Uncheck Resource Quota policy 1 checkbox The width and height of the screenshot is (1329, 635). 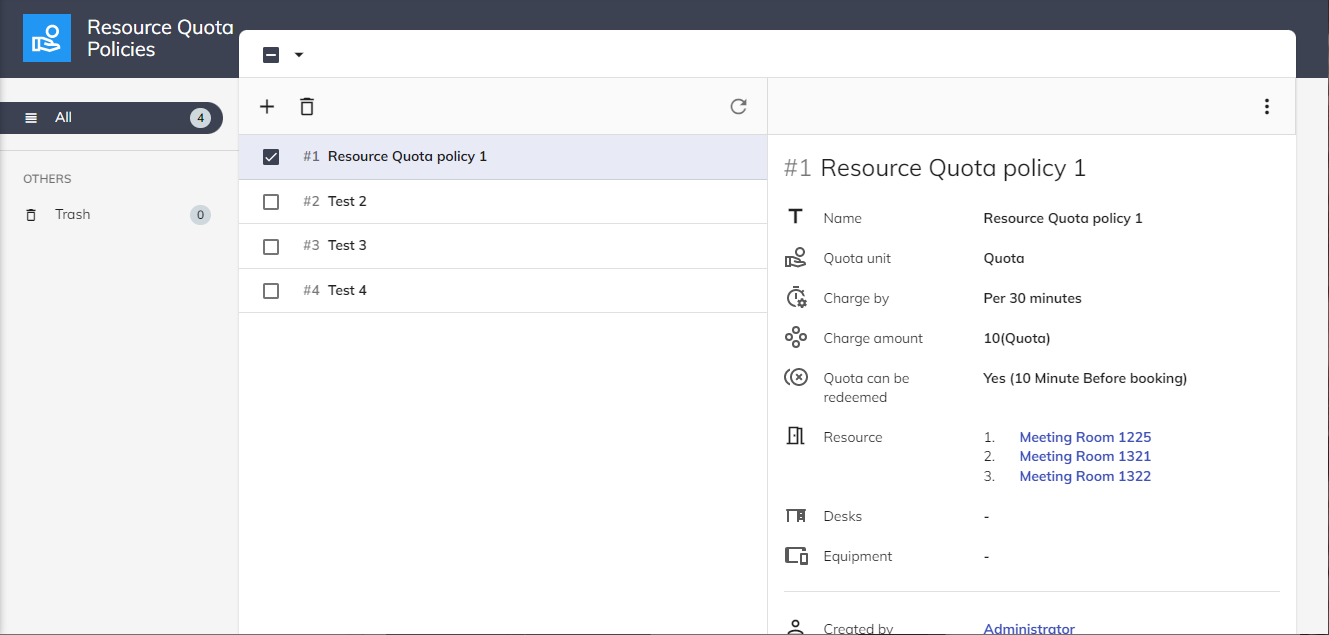(x=271, y=157)
